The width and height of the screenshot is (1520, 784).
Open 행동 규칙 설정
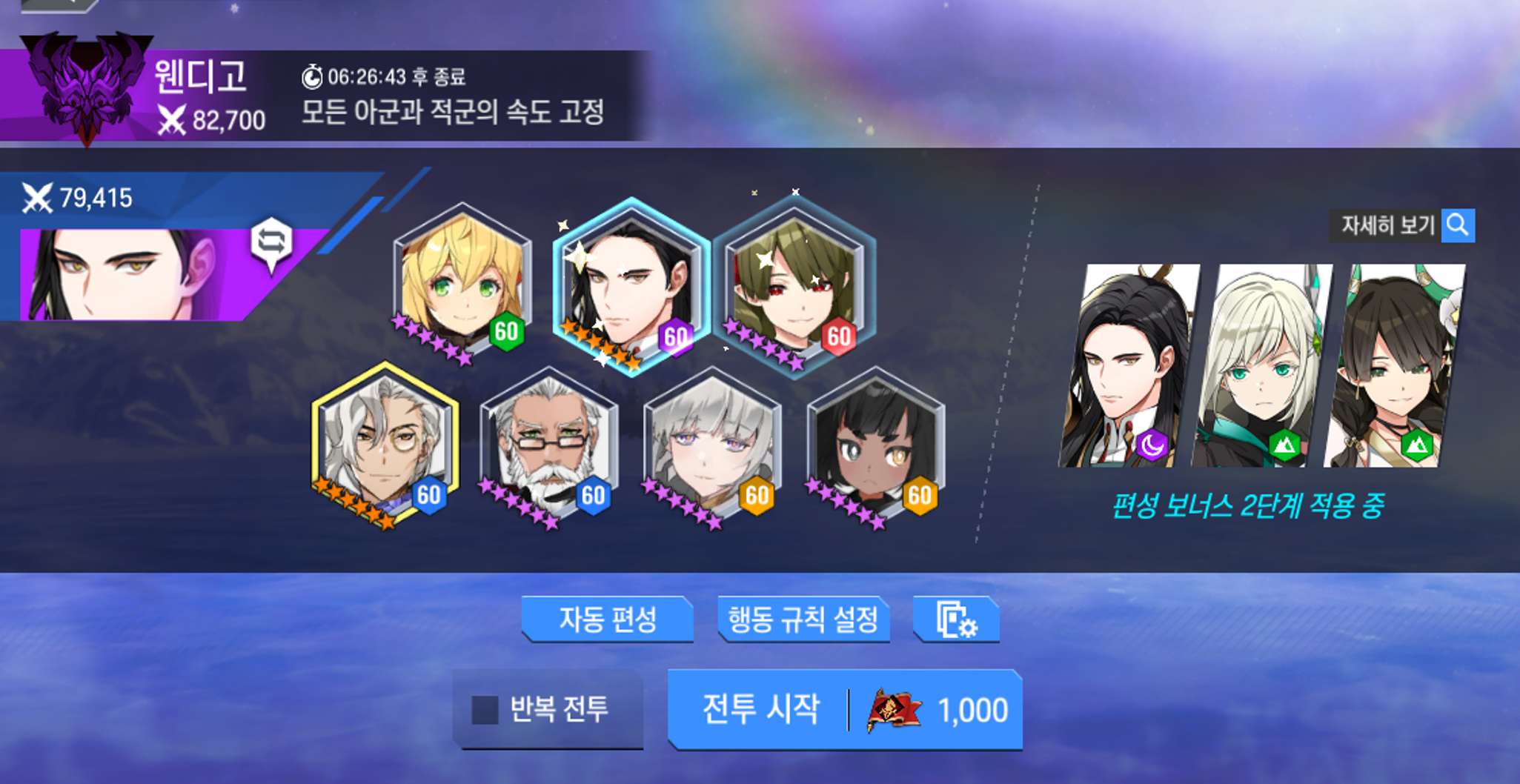tap(803, 619)
